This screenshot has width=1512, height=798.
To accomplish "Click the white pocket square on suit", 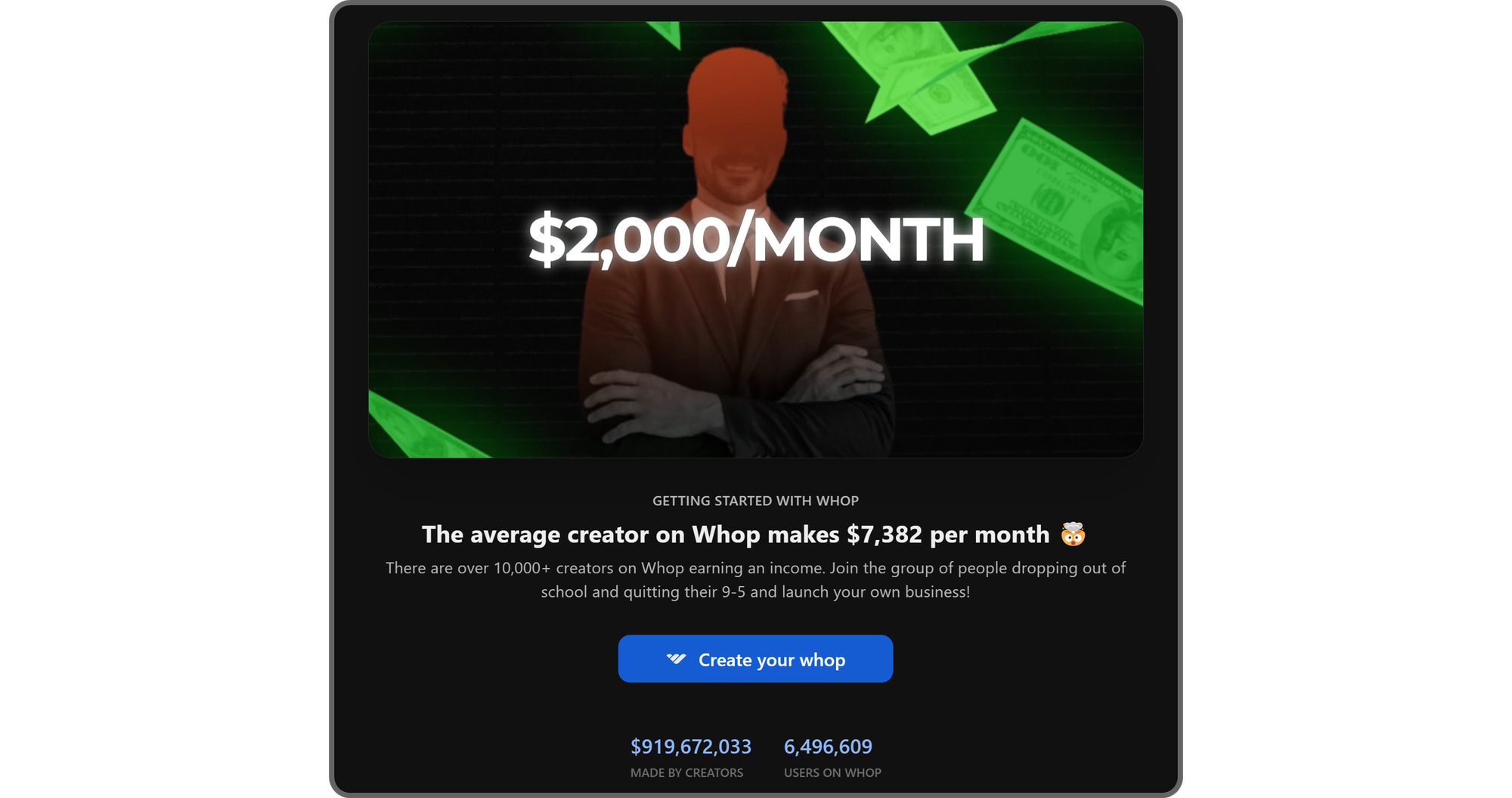I will (x=801, y=296).
